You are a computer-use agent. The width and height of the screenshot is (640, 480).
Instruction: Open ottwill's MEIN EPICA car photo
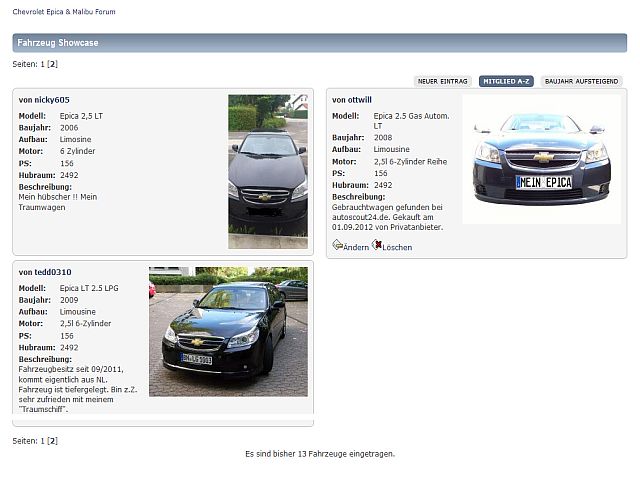click(542, 159)
